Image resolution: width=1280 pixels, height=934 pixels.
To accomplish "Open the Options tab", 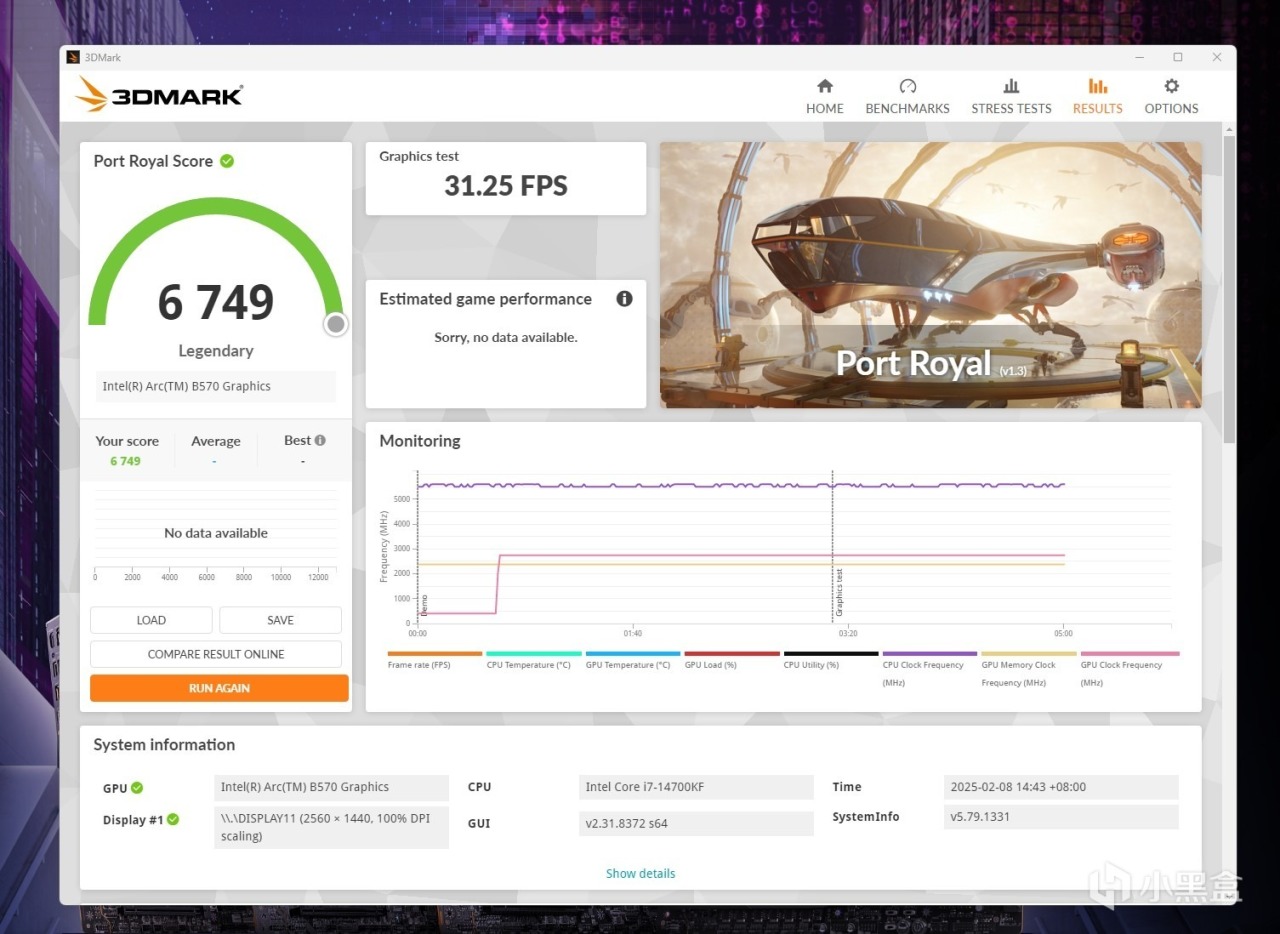I will point(1171,96).
